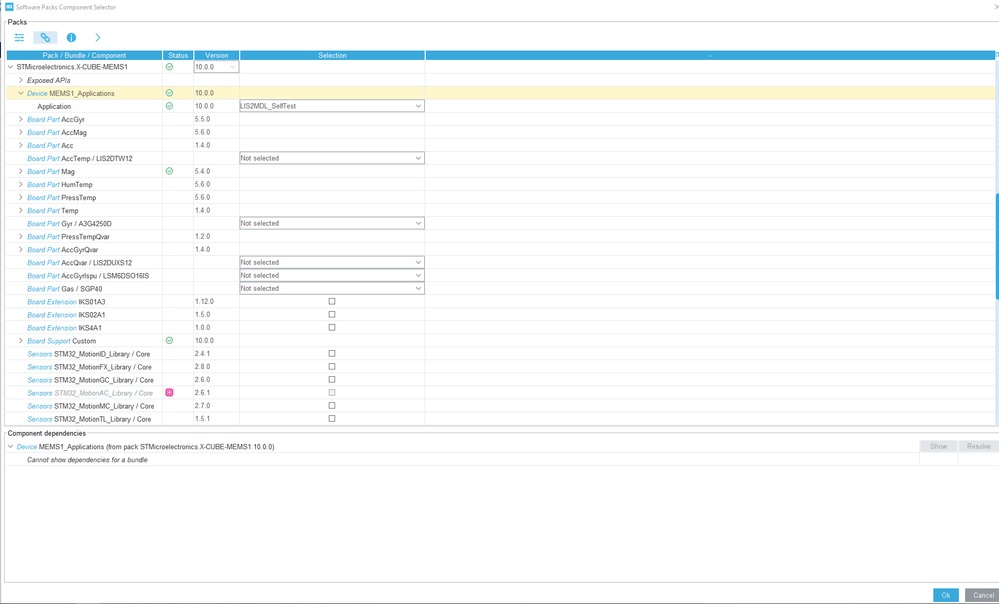Expand Board Part AccMag node

(x=21, y=132)
